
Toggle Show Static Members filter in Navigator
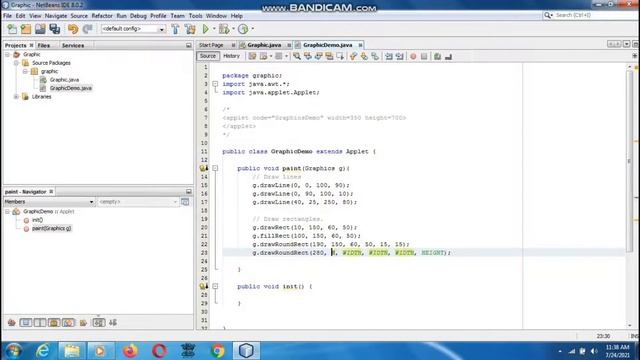point(40,323)
